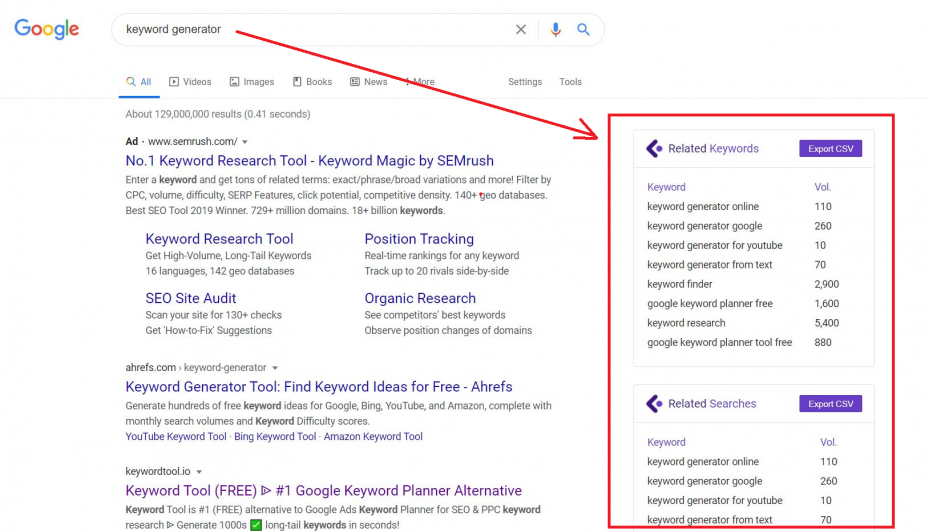Open the Organic Research sitelink
Viewport: 929px width, 532px height.
420,298
